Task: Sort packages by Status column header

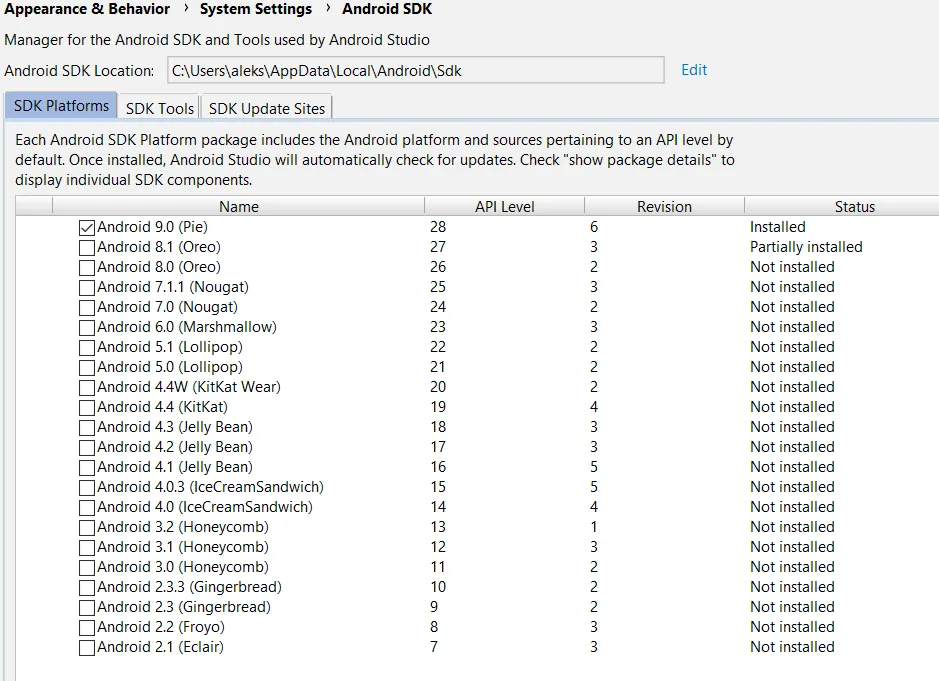Action: coord(854,207)
